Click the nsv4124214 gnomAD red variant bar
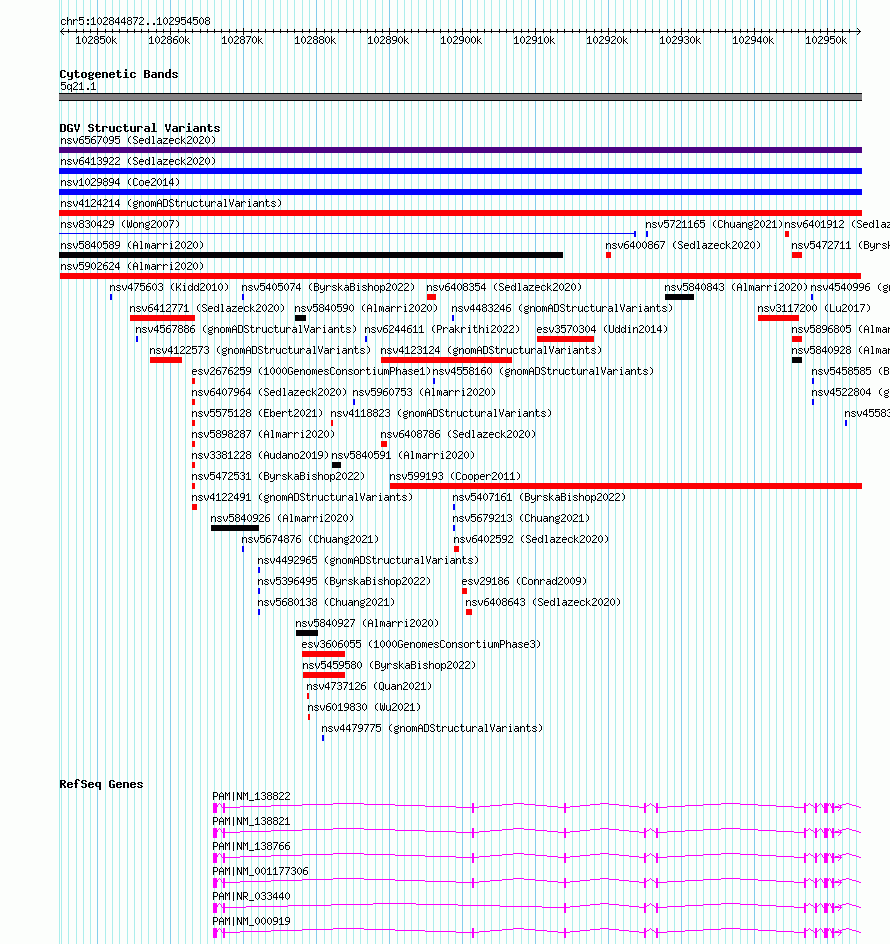This screenshot has width=890, height=944. coord(461,213)
